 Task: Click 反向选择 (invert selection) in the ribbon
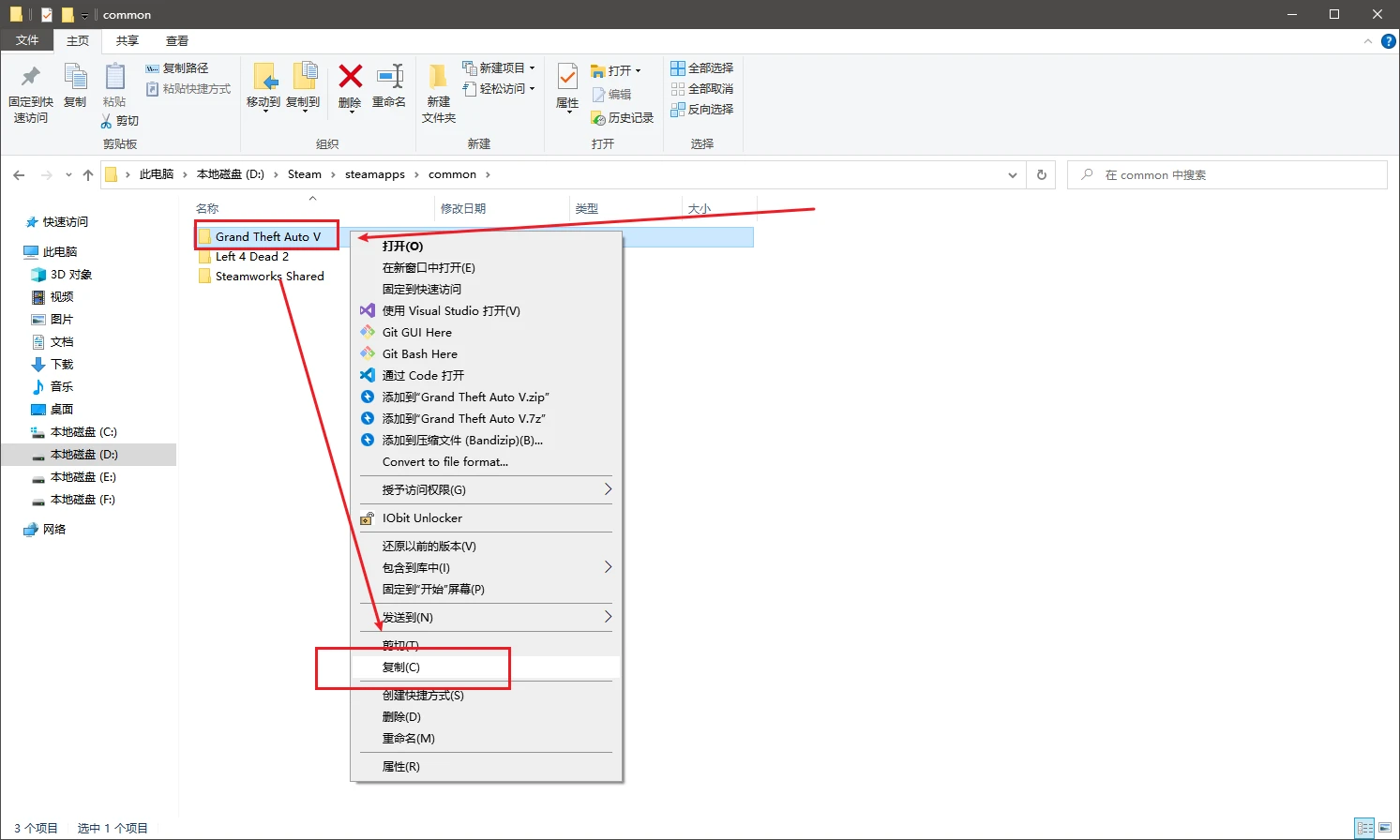click(x=702, y=110)
